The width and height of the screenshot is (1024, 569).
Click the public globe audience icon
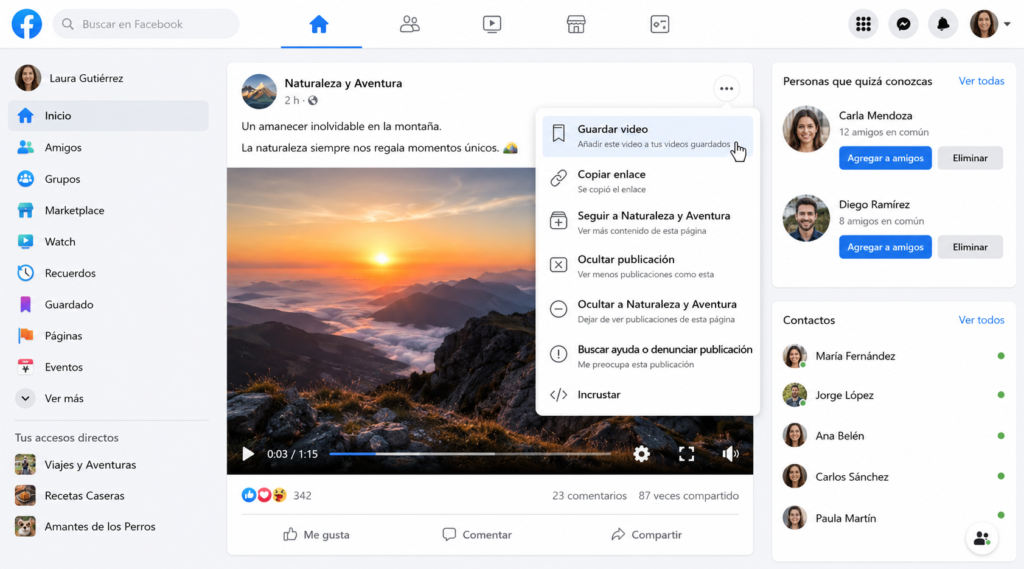click(313, 101)
